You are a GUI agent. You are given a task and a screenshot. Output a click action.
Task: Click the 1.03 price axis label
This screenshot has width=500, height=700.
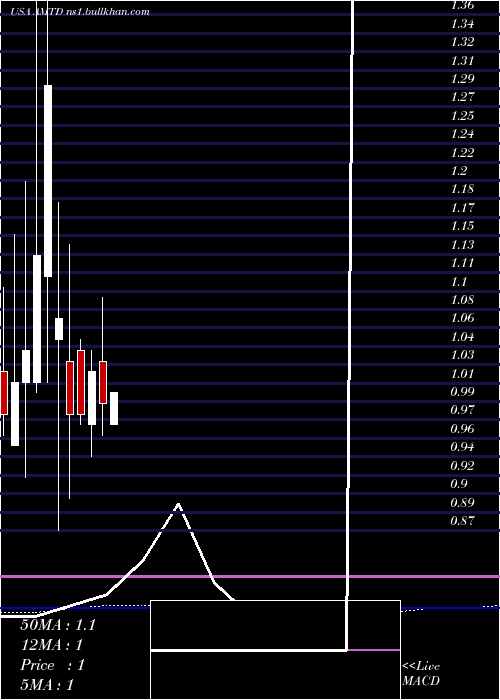point(462,355)
